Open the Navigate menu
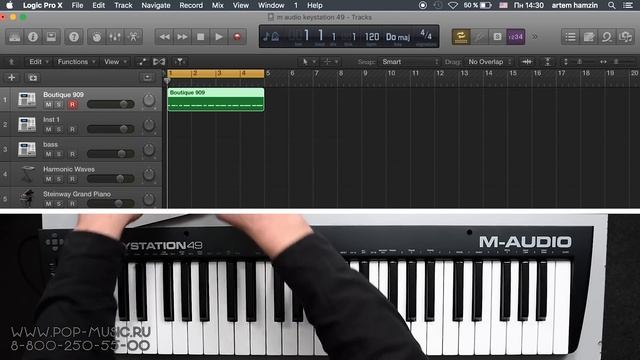The width and height of the screenshot is (640, 360). click(156, 5)
